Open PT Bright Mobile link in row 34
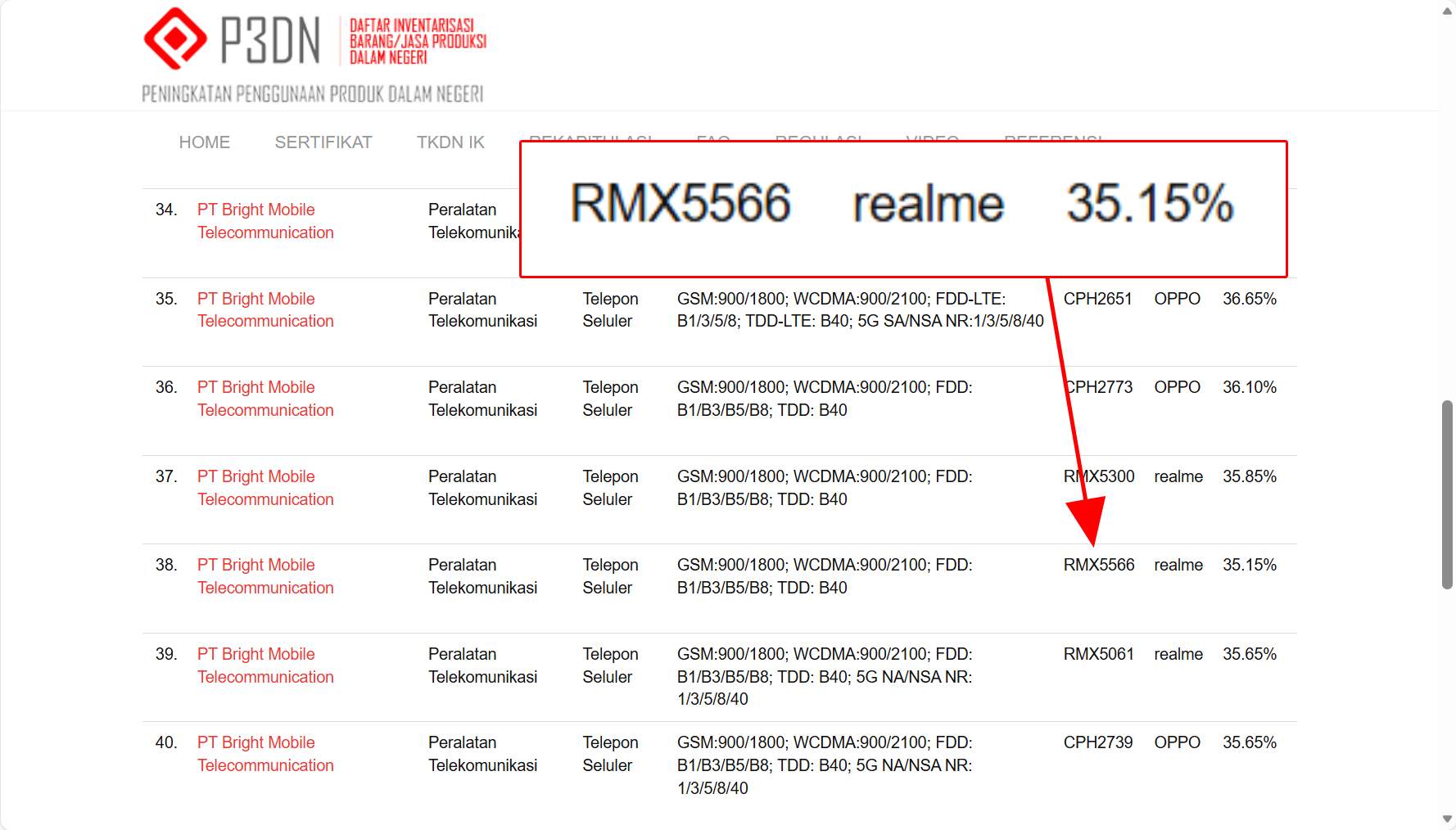This screenshot has height=830, width=1456. [x=265, y=221]
